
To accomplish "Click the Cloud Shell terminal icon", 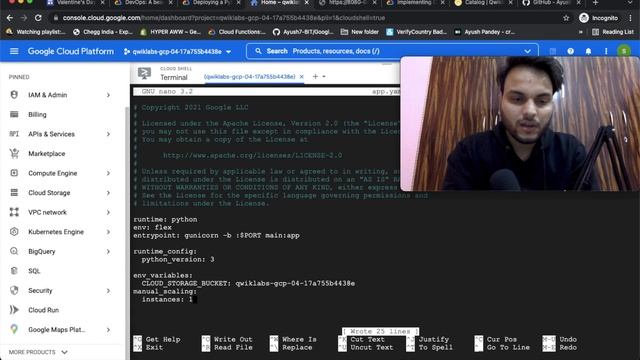I will click(144, 73).
